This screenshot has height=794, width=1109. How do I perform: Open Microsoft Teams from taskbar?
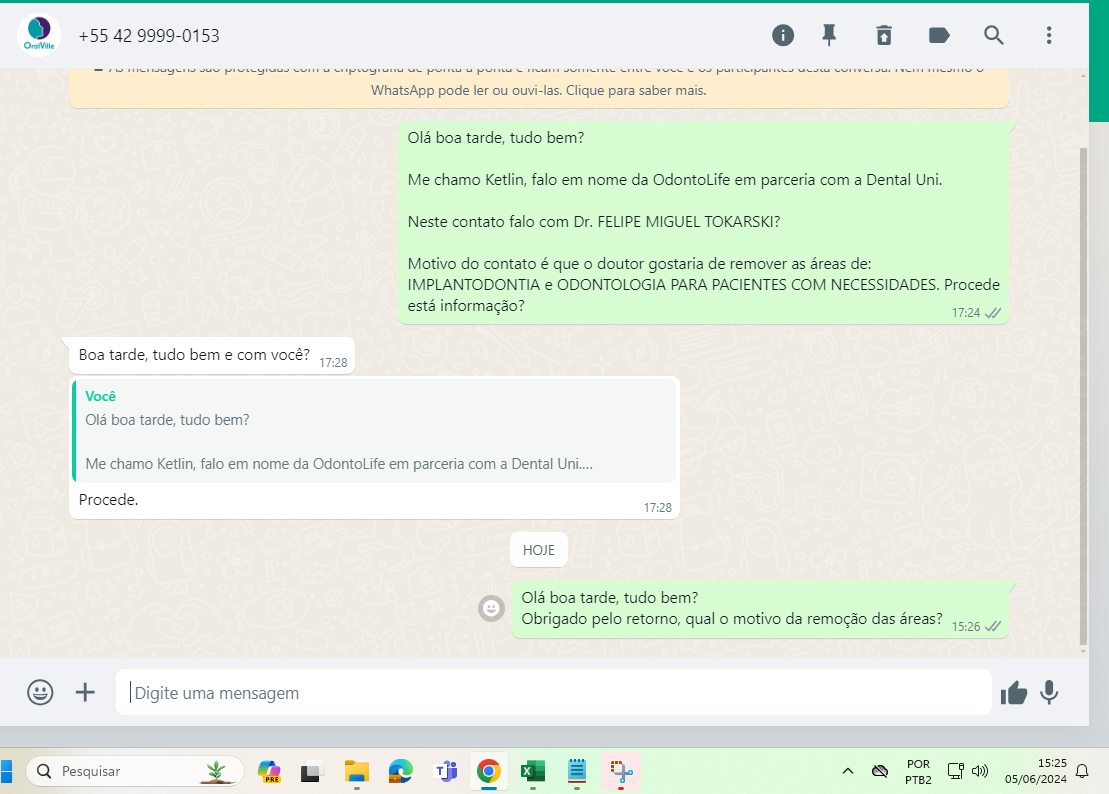[x=446, y=771]
